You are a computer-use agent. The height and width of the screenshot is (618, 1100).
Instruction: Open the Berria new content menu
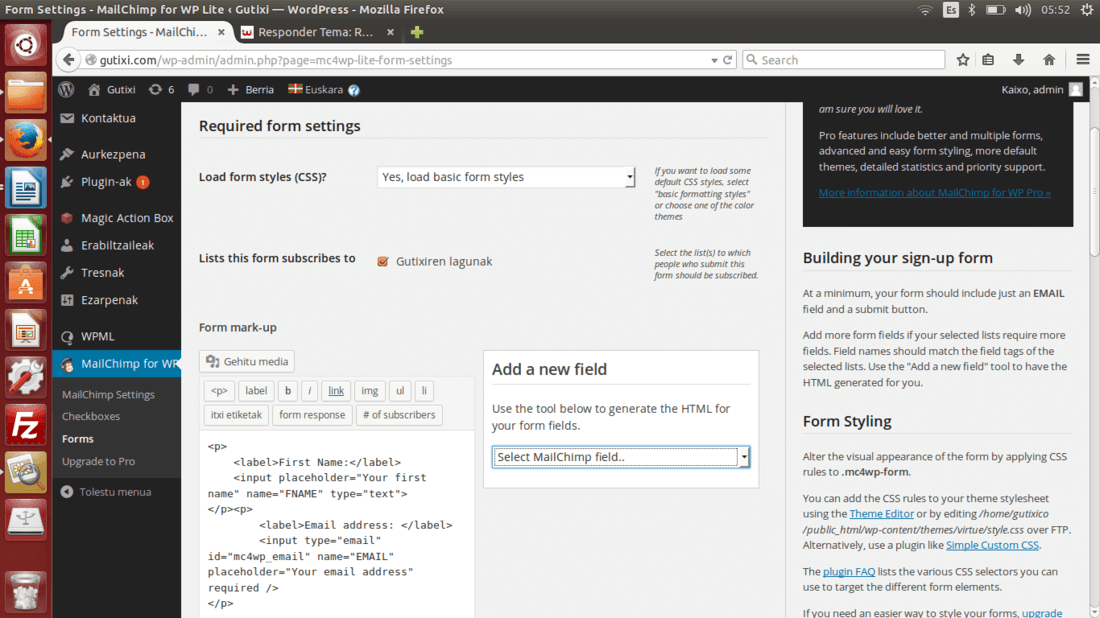tap(250, 89)
